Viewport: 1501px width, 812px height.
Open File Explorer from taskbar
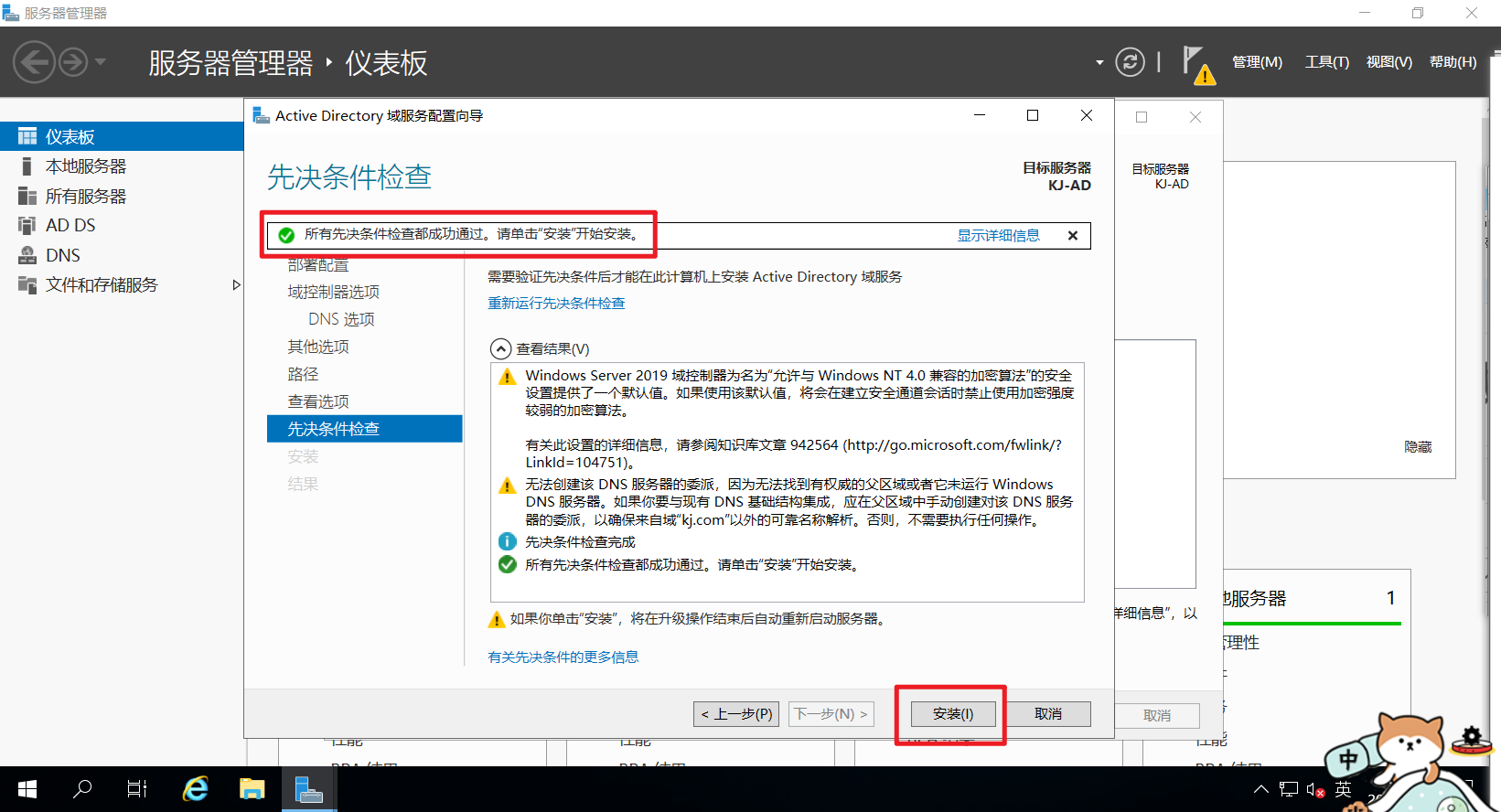(252, 788)
